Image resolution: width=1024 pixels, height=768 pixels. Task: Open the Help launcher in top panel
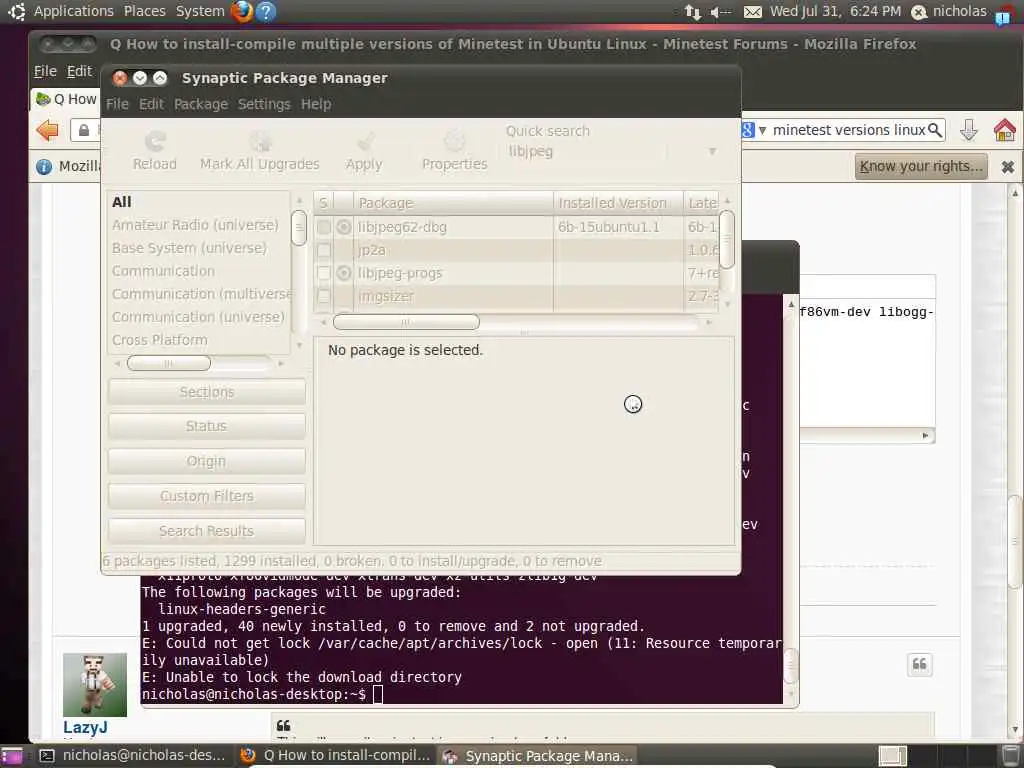coord(266,11)
